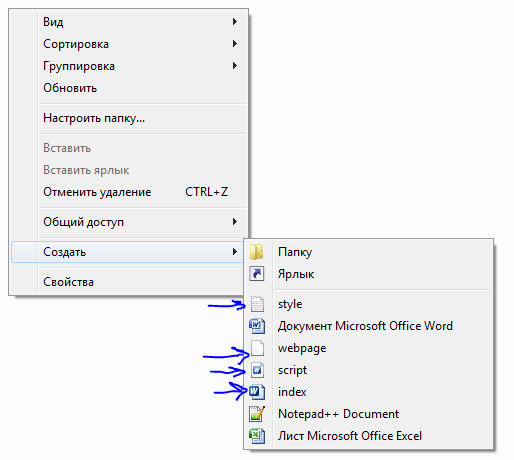Expand the Вид submenu arrow
514x460 pixels.
235,22
